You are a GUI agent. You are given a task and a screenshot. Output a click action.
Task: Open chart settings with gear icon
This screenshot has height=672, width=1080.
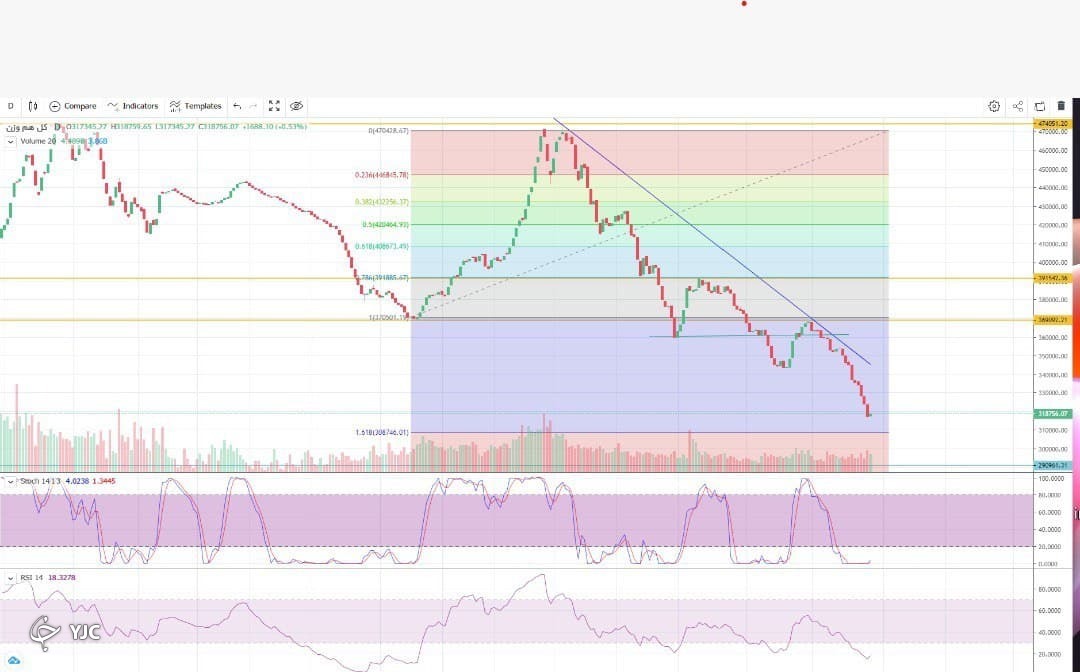coord(994,106)
